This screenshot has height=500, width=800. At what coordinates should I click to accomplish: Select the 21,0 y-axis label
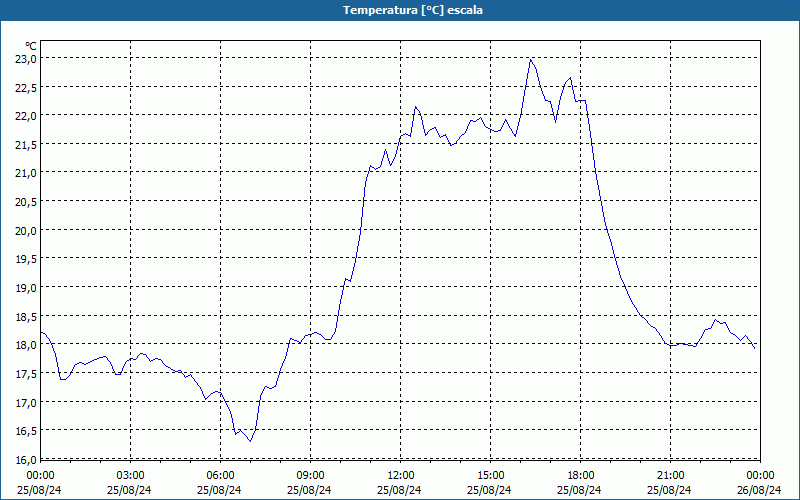pyautogui.click(x=26, y=173)
